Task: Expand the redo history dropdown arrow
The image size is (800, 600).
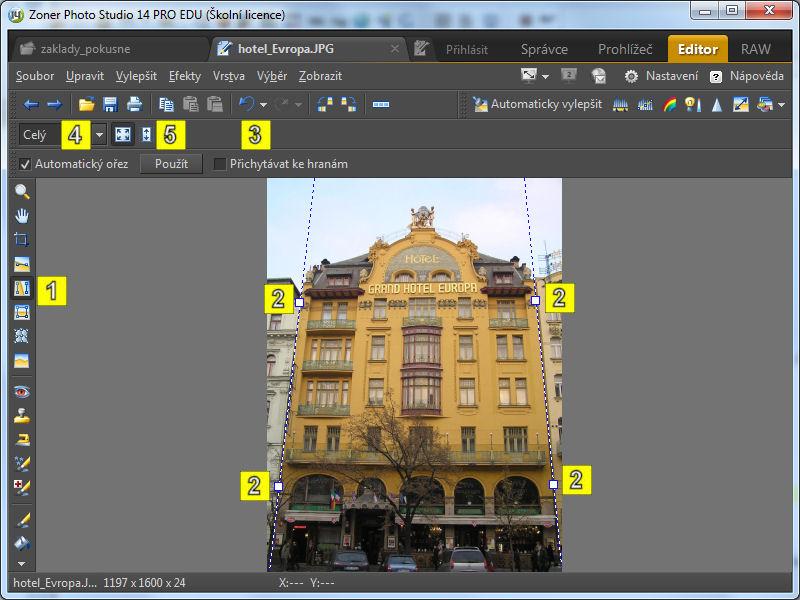Action: 298,105
